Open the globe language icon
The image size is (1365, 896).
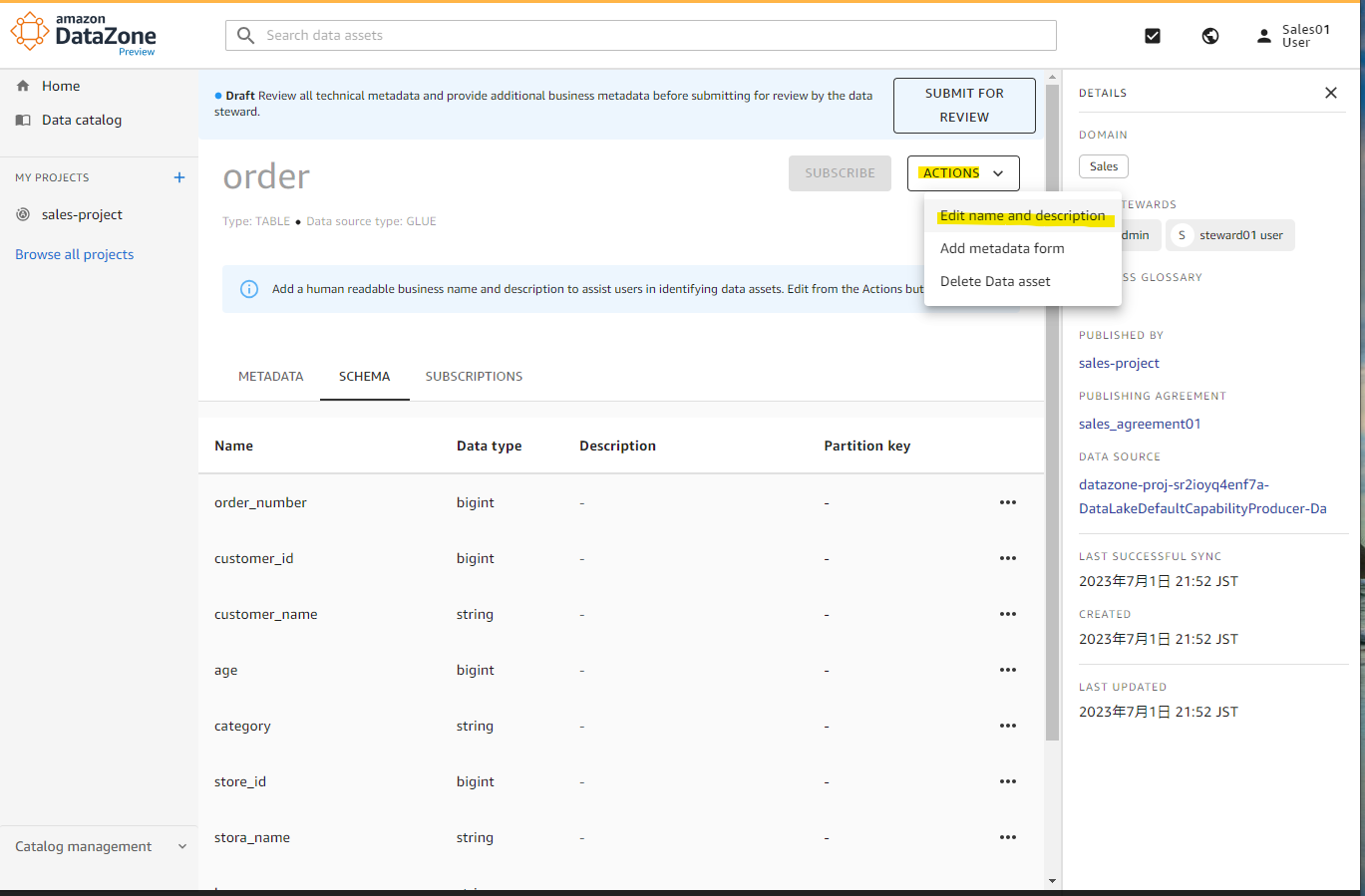point(1210,36)
